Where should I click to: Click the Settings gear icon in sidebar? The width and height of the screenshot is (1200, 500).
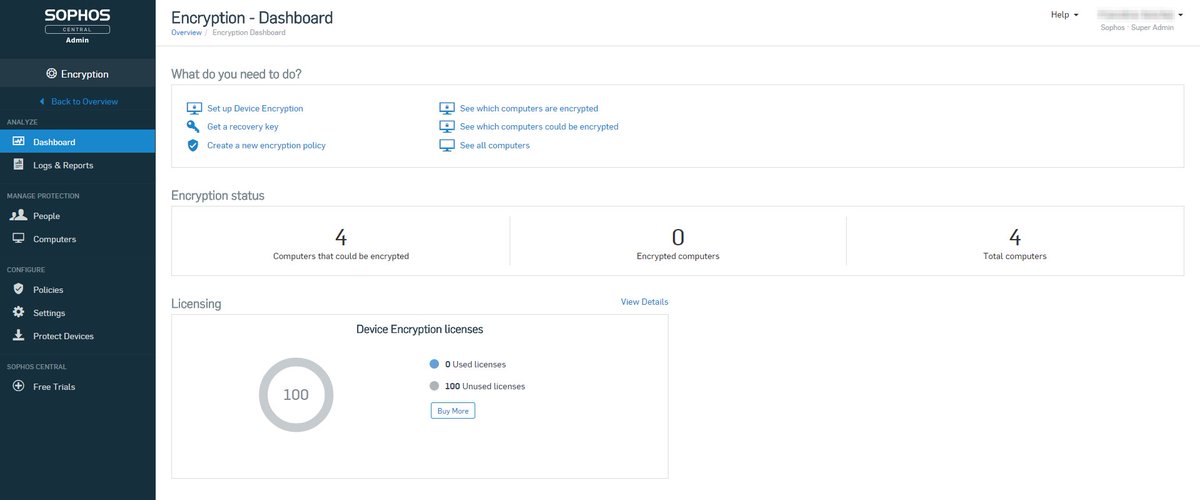point(19,313)
